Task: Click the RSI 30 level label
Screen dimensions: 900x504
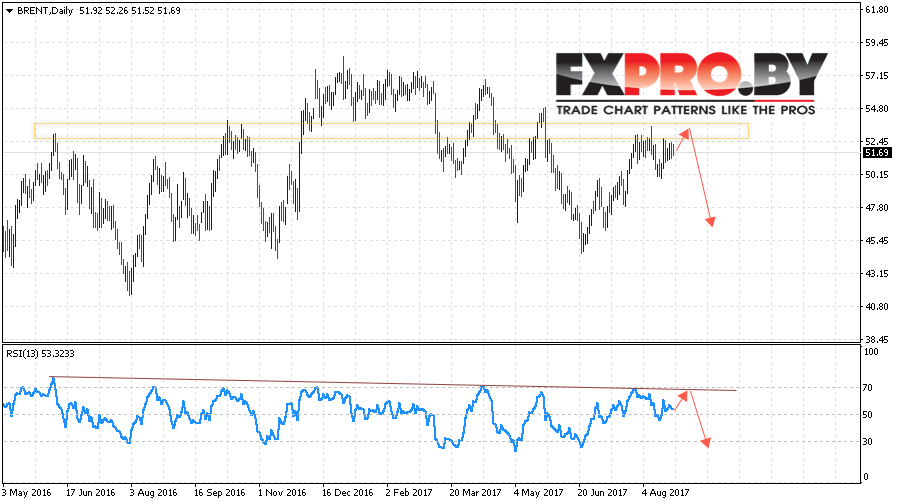Action: (x=868, y=441)
